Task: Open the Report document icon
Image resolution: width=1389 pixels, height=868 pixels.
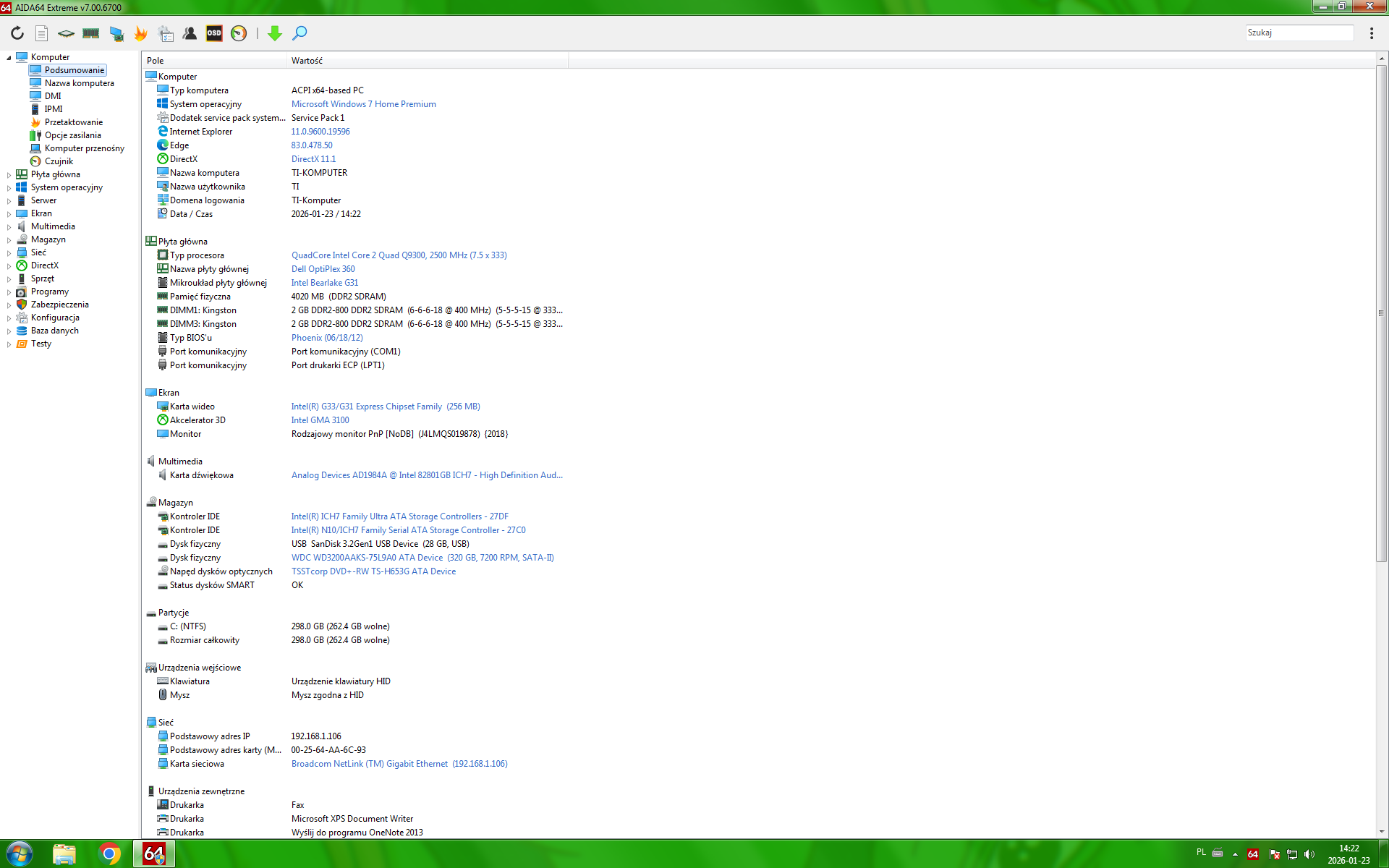Action: point(42,33)
